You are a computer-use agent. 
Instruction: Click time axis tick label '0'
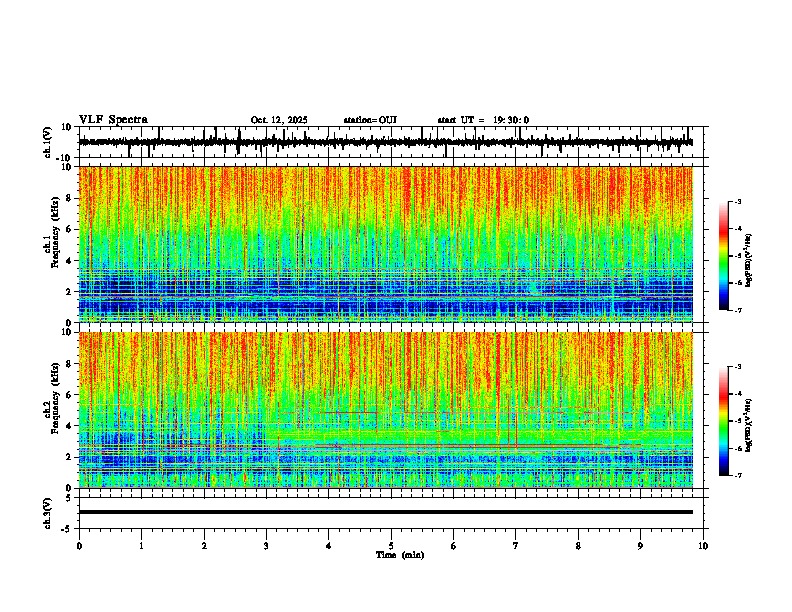[x=79, y=546]
